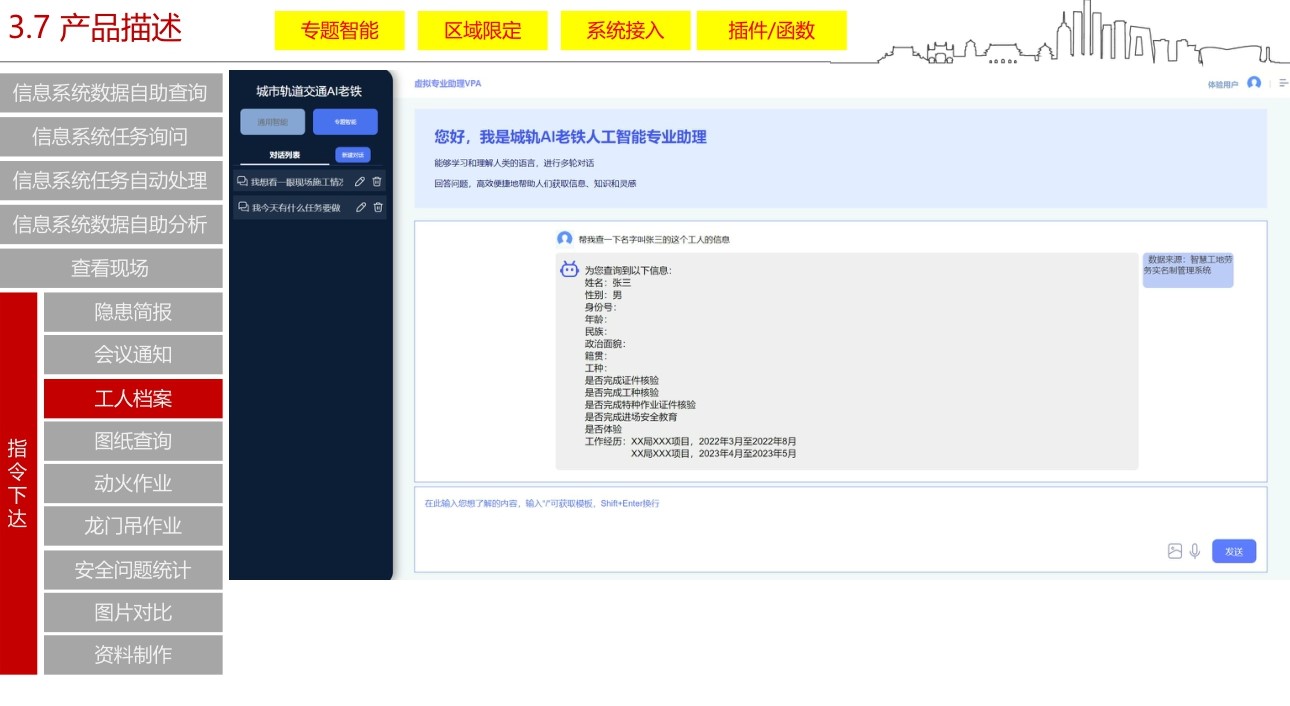1290x706 pixels.
Task: Click the user avatar beside the question message
Action: point(565,239)
